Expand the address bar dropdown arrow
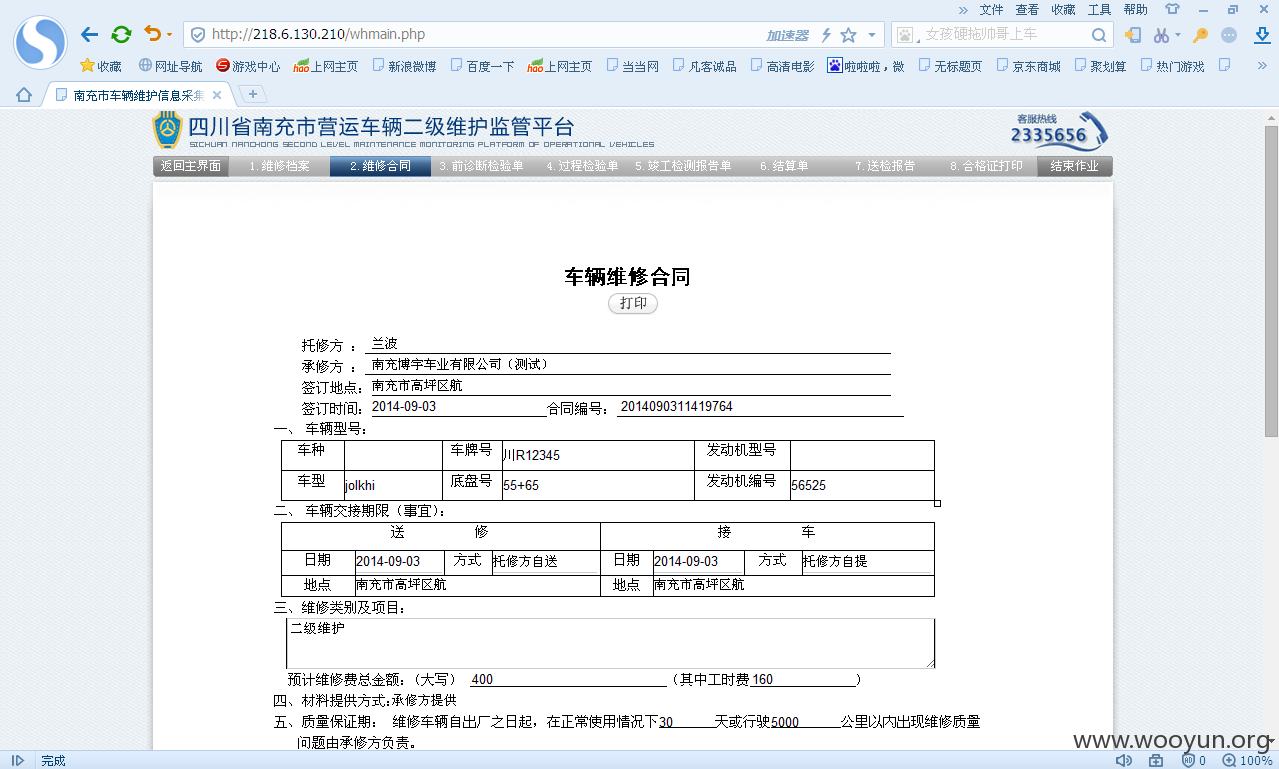 click(871, 35)
